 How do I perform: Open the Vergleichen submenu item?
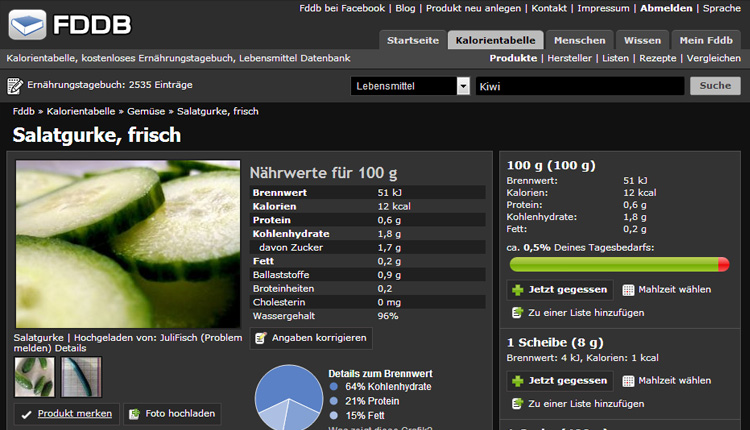[x=714, y=58]
